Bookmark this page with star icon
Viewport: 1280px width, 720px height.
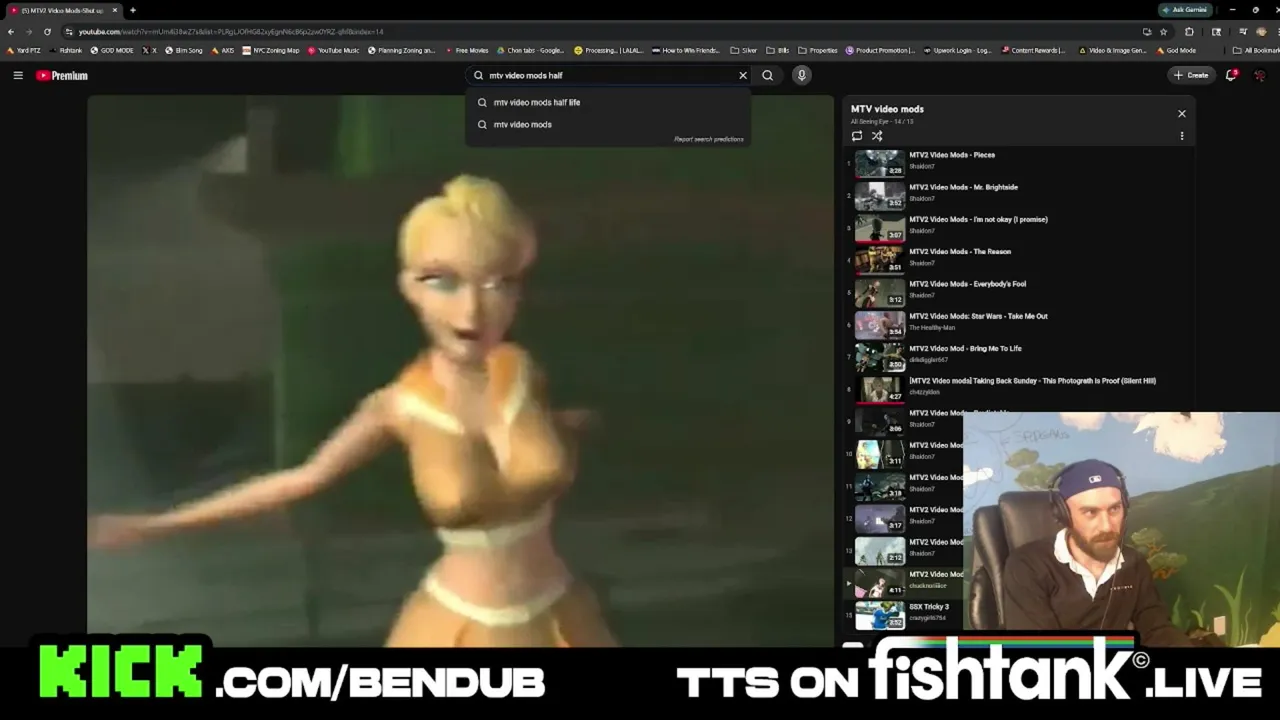click(x=1163, y=31)
